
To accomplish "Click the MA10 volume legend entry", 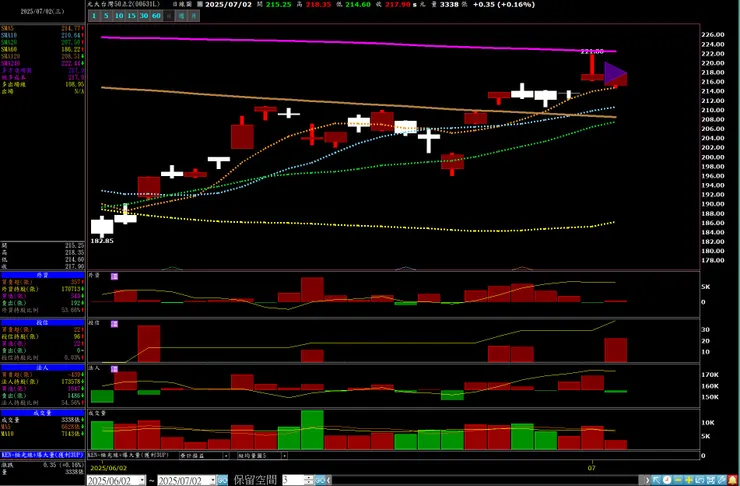I will click(x=42, y=434).
